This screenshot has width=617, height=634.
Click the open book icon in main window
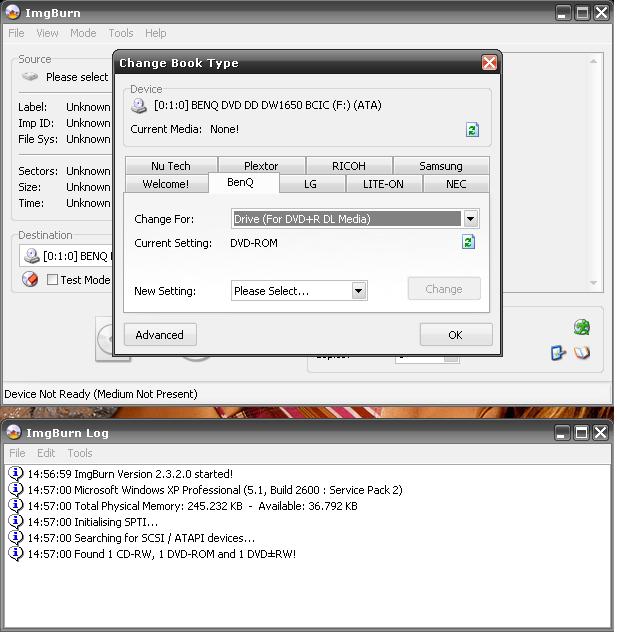583,353
